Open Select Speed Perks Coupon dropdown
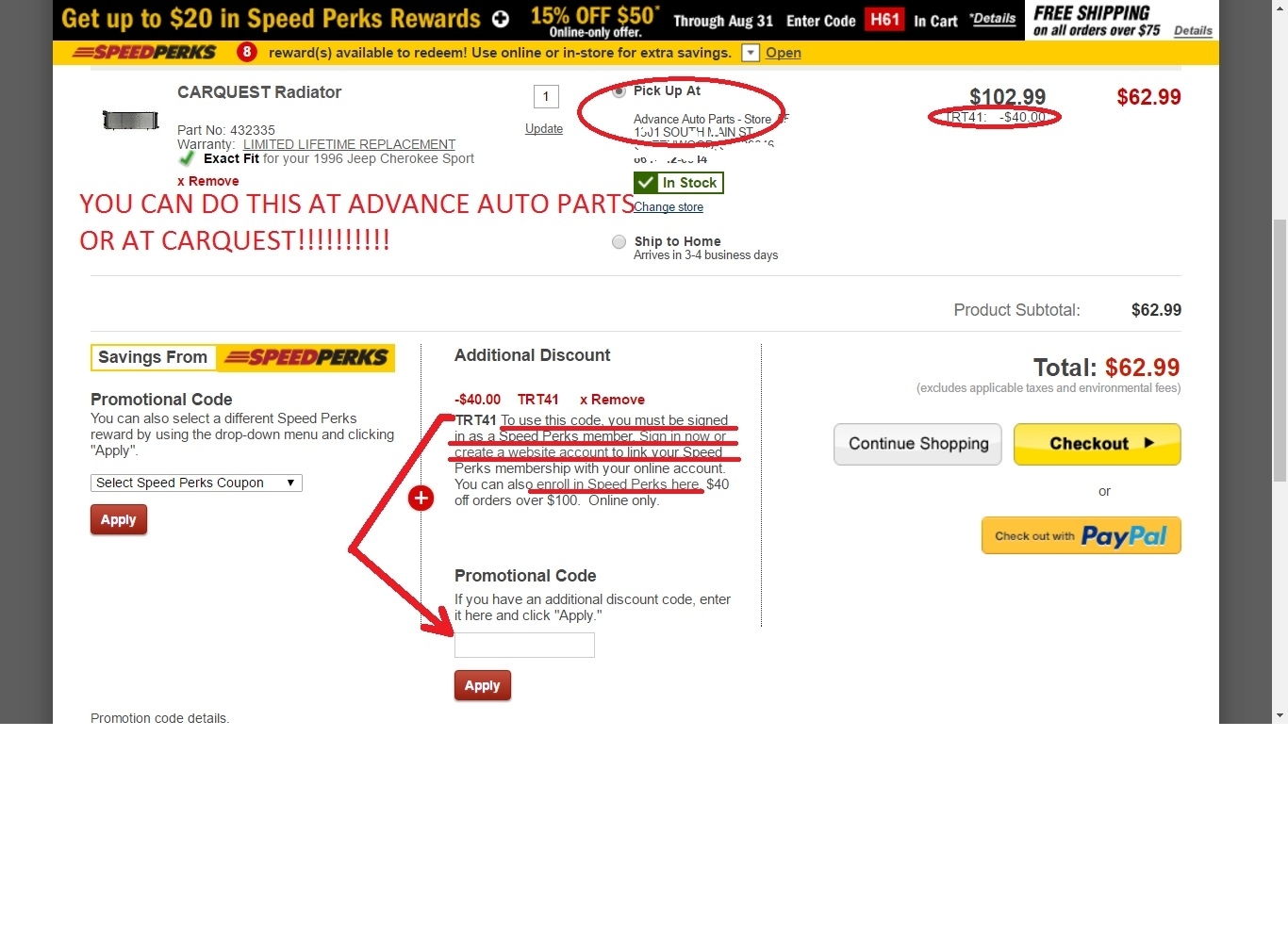Viewport: 1288px width, 950px height. tap(196, 483)
